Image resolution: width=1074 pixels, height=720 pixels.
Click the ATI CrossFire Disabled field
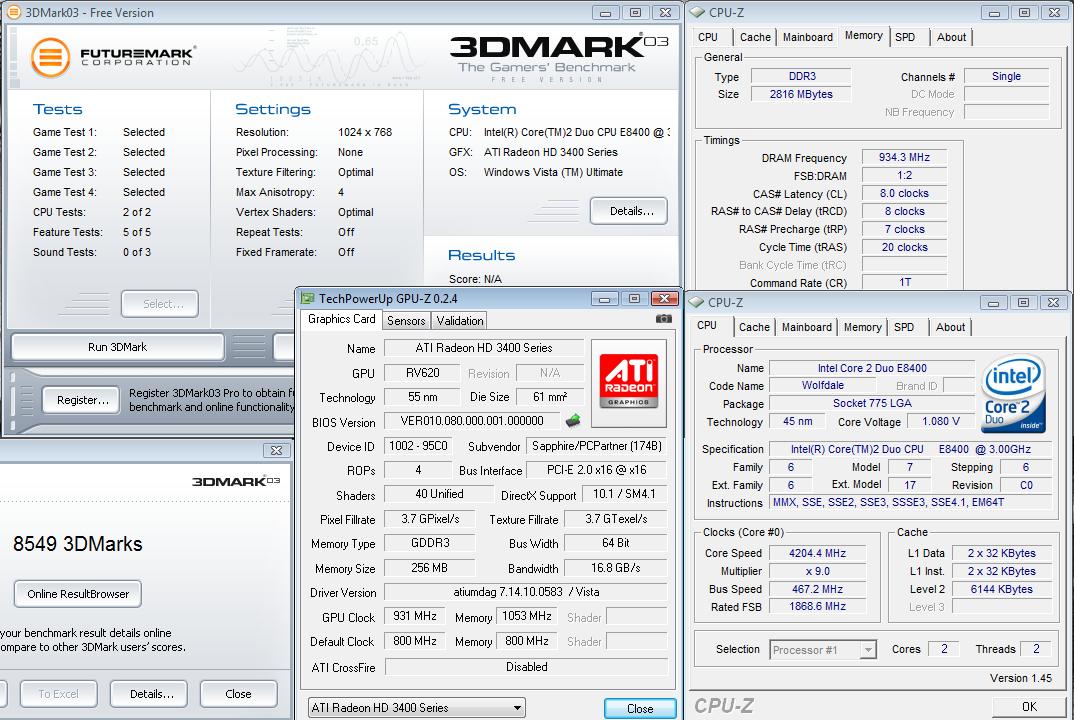point(526,667)
